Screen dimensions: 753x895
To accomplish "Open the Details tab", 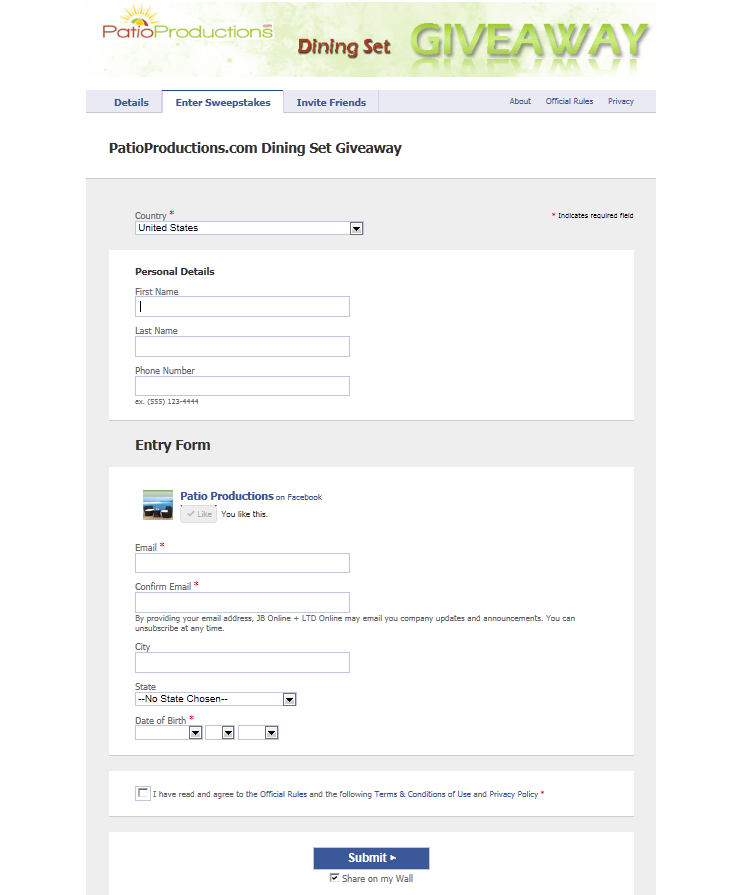I will (131, 102).
